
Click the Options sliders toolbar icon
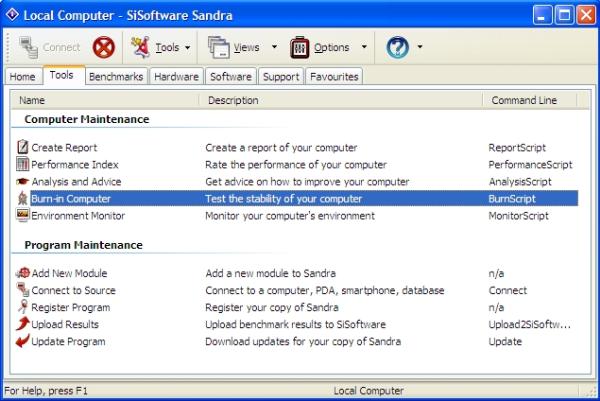(x=300, y=47)
